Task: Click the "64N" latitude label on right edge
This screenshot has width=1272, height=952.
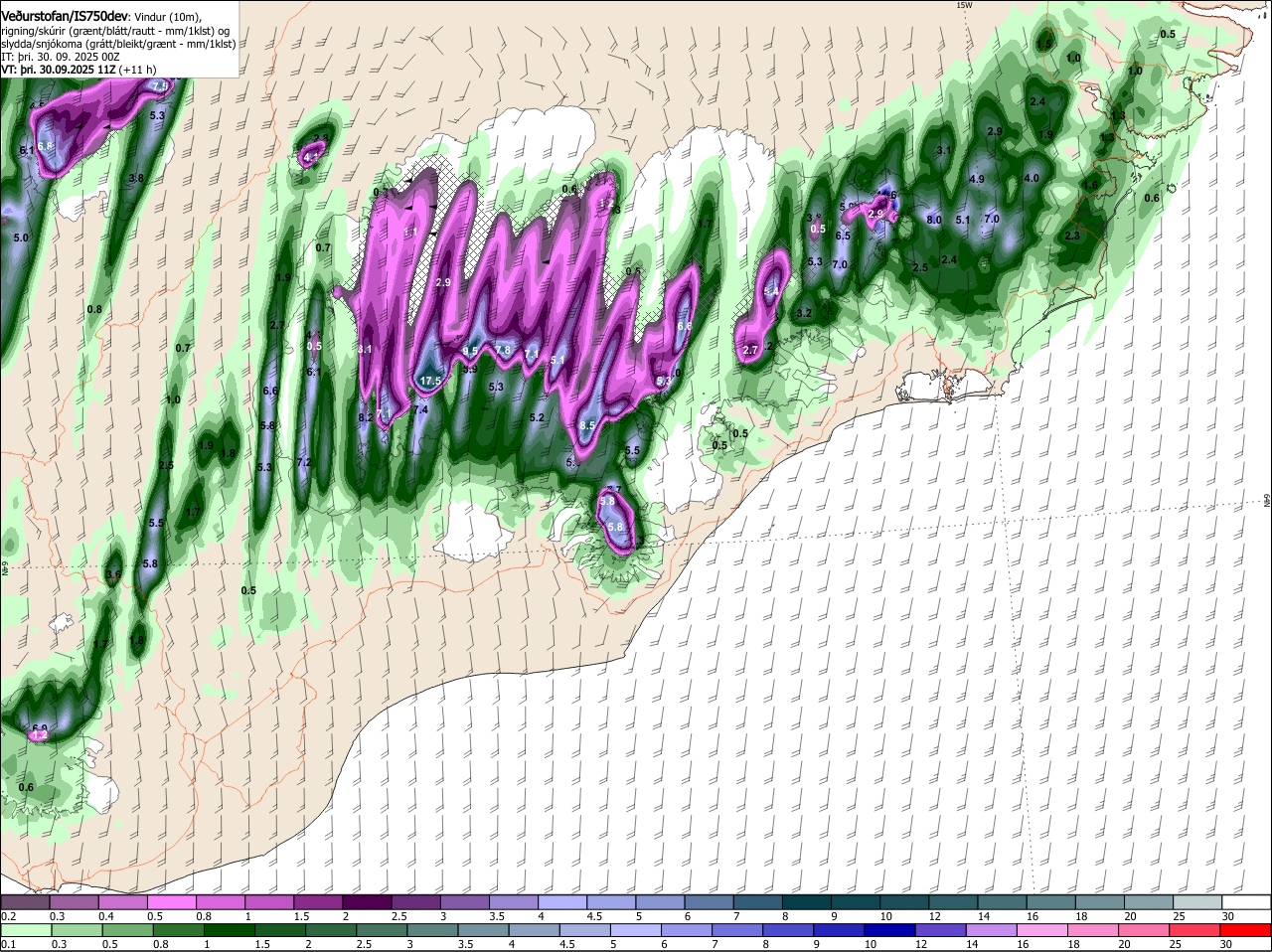Action: coord(1266,500)
